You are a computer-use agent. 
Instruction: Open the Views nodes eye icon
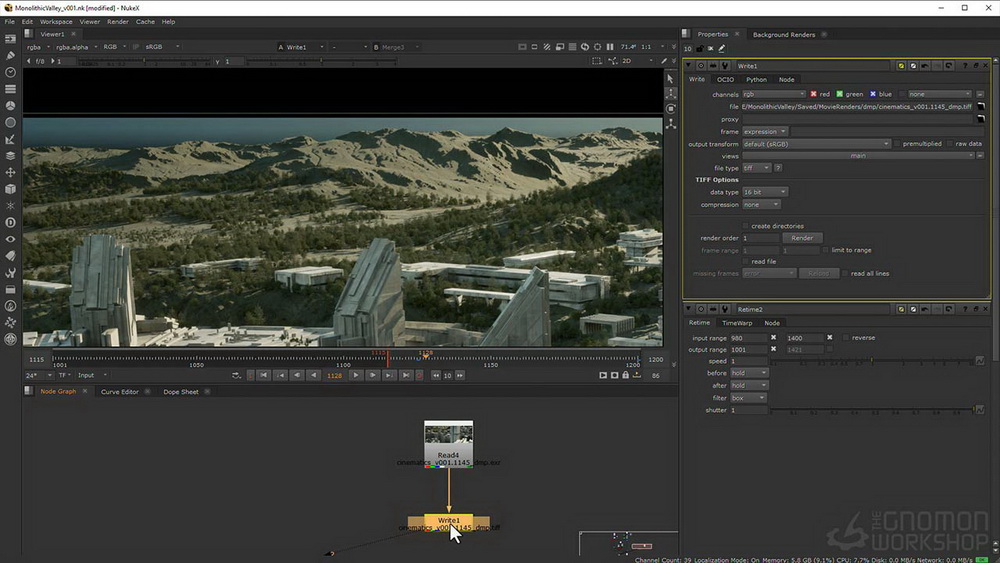(10, 239)
